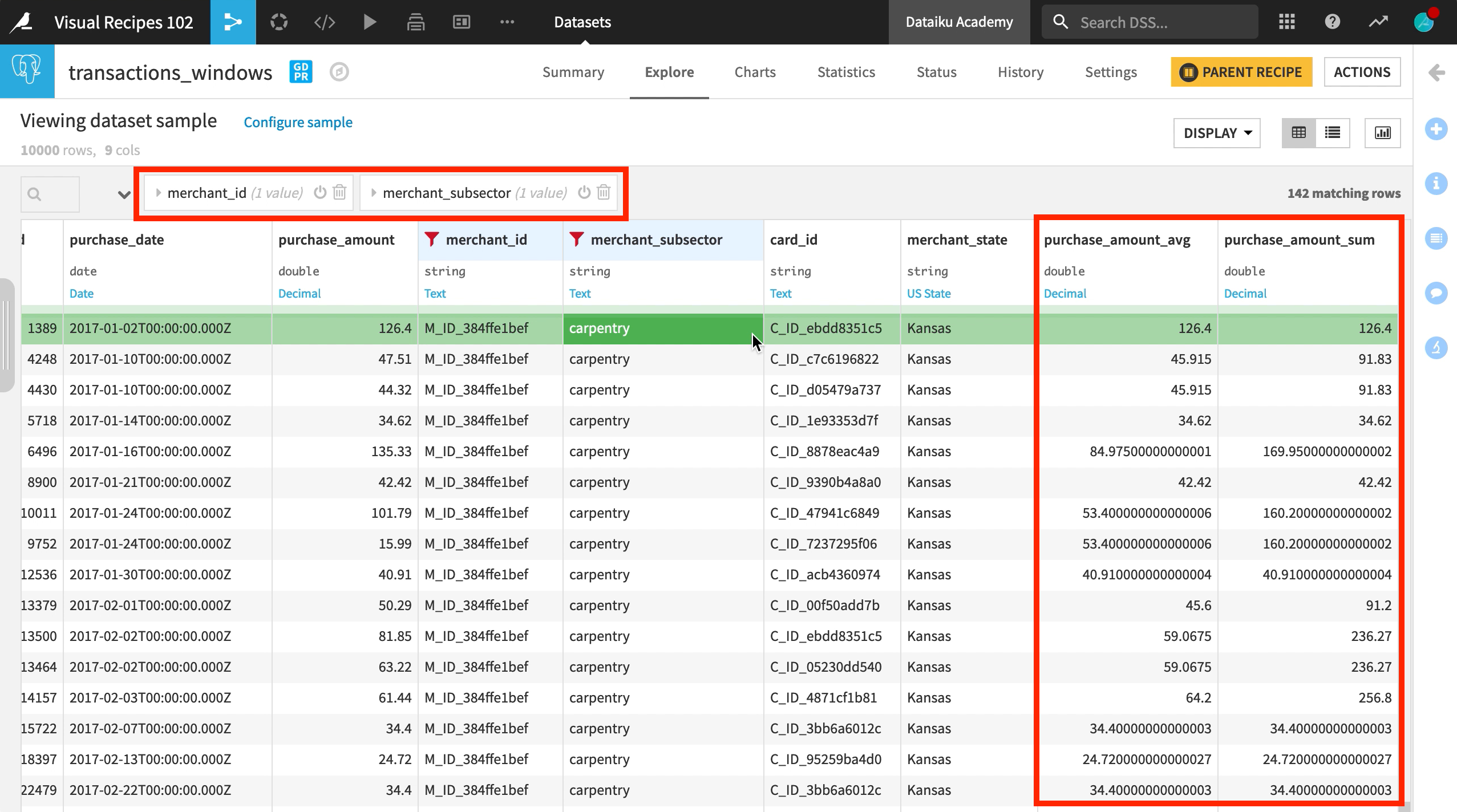1457x812 pixels.
Task: Disable the merchant_subsector filter power toggle
Action: click(x=584, y=192)
